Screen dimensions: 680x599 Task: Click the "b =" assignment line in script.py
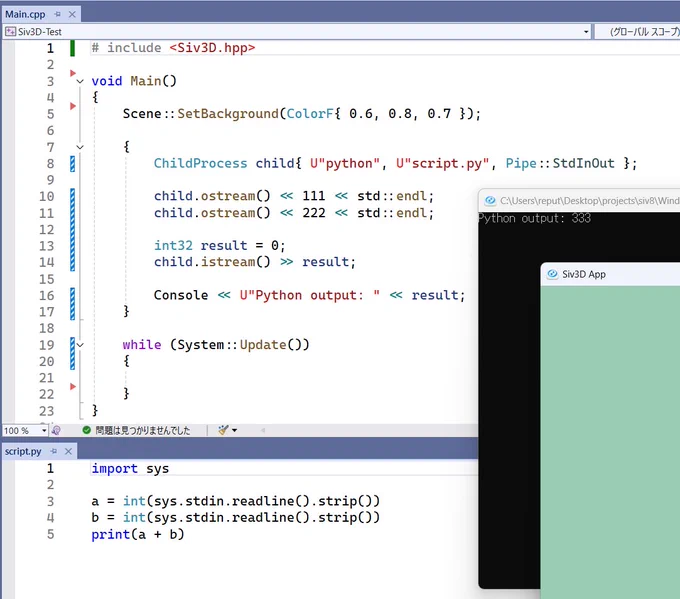click(235, 517)
